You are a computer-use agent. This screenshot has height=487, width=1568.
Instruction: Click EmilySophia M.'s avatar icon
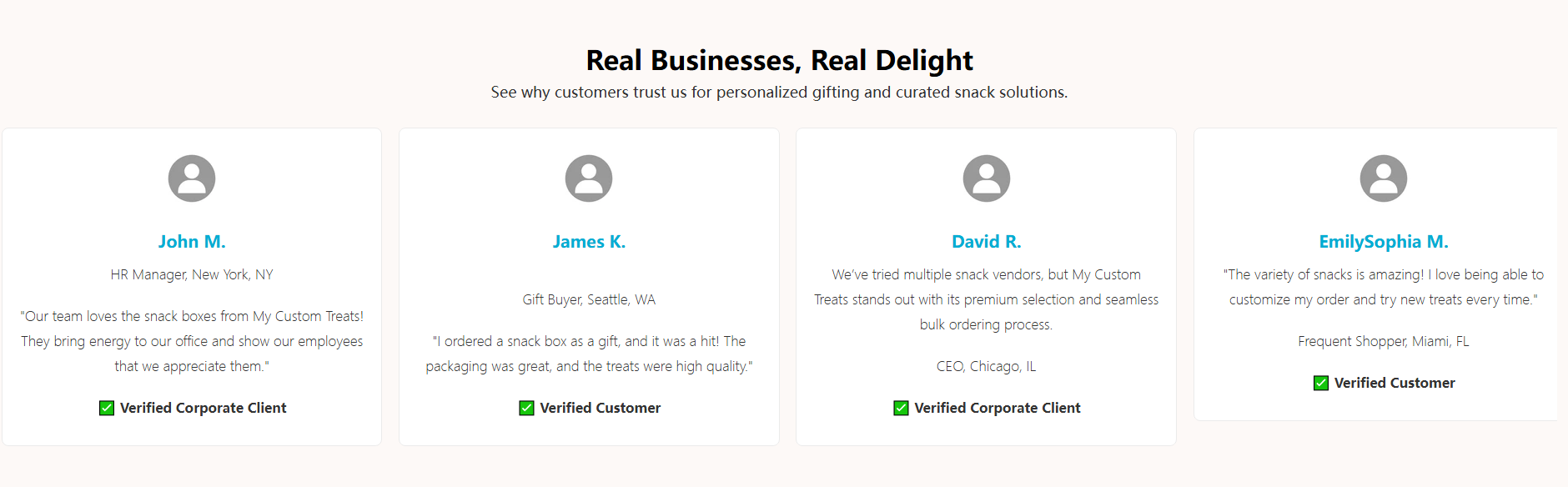click(x=1383, y=178)
